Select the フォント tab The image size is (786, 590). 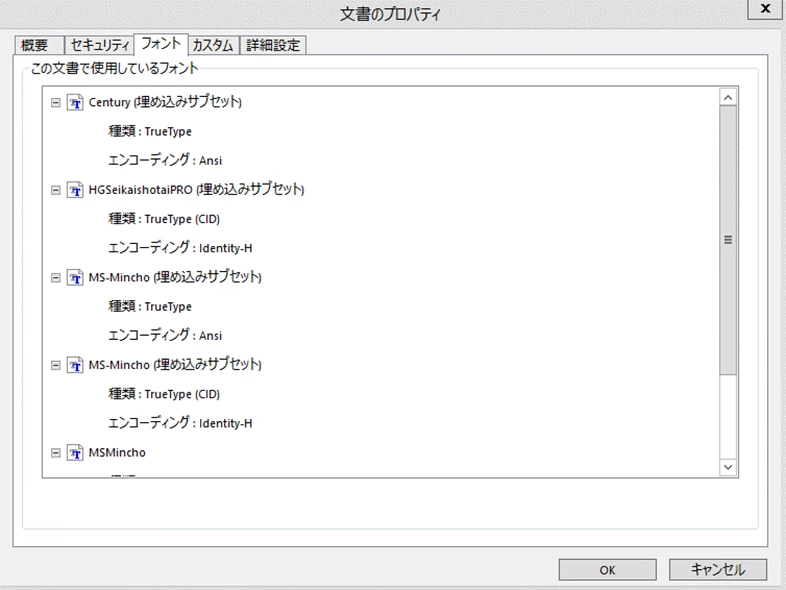(161, 44)
